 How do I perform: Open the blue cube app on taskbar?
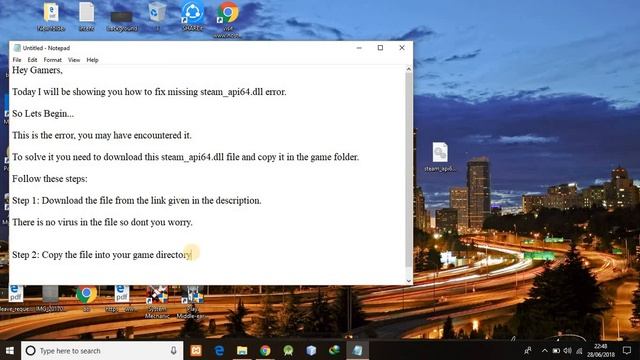tap(311, 351)
